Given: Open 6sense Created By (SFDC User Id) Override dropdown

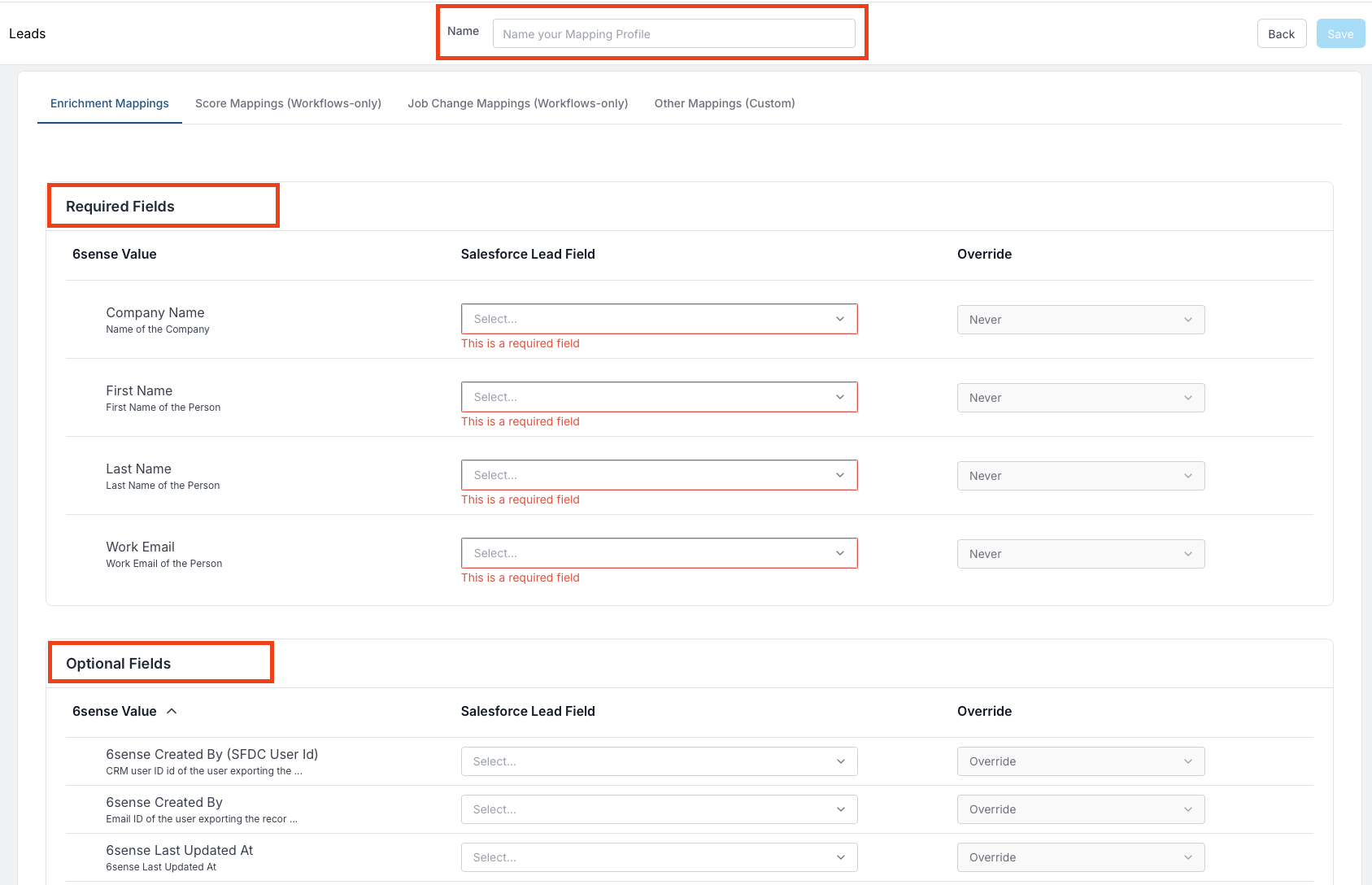Looking at the screenshot, I should tap(1081, 761).
